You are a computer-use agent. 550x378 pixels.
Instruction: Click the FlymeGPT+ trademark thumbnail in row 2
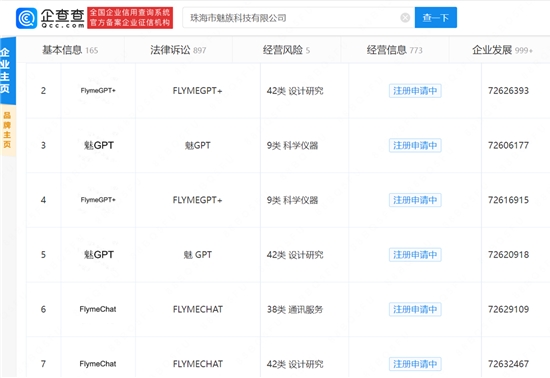98,90
